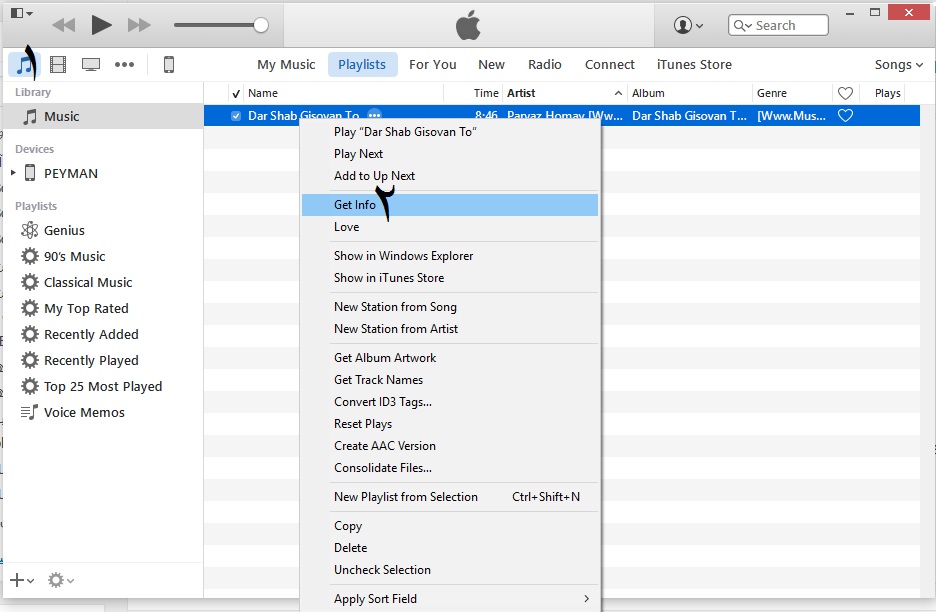Choose New Playlist from Selection

[449, 497]
